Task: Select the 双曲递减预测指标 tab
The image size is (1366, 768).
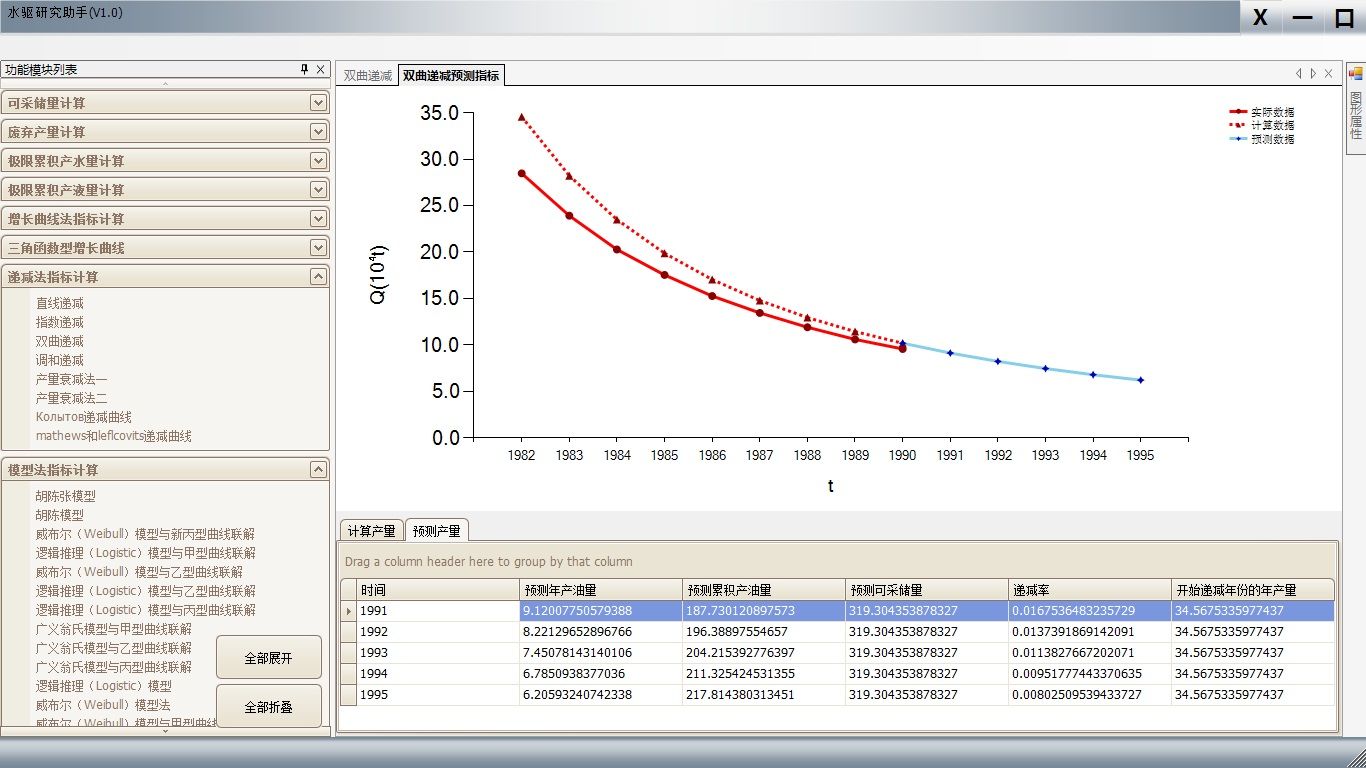Action: click(x=451, y=75)
